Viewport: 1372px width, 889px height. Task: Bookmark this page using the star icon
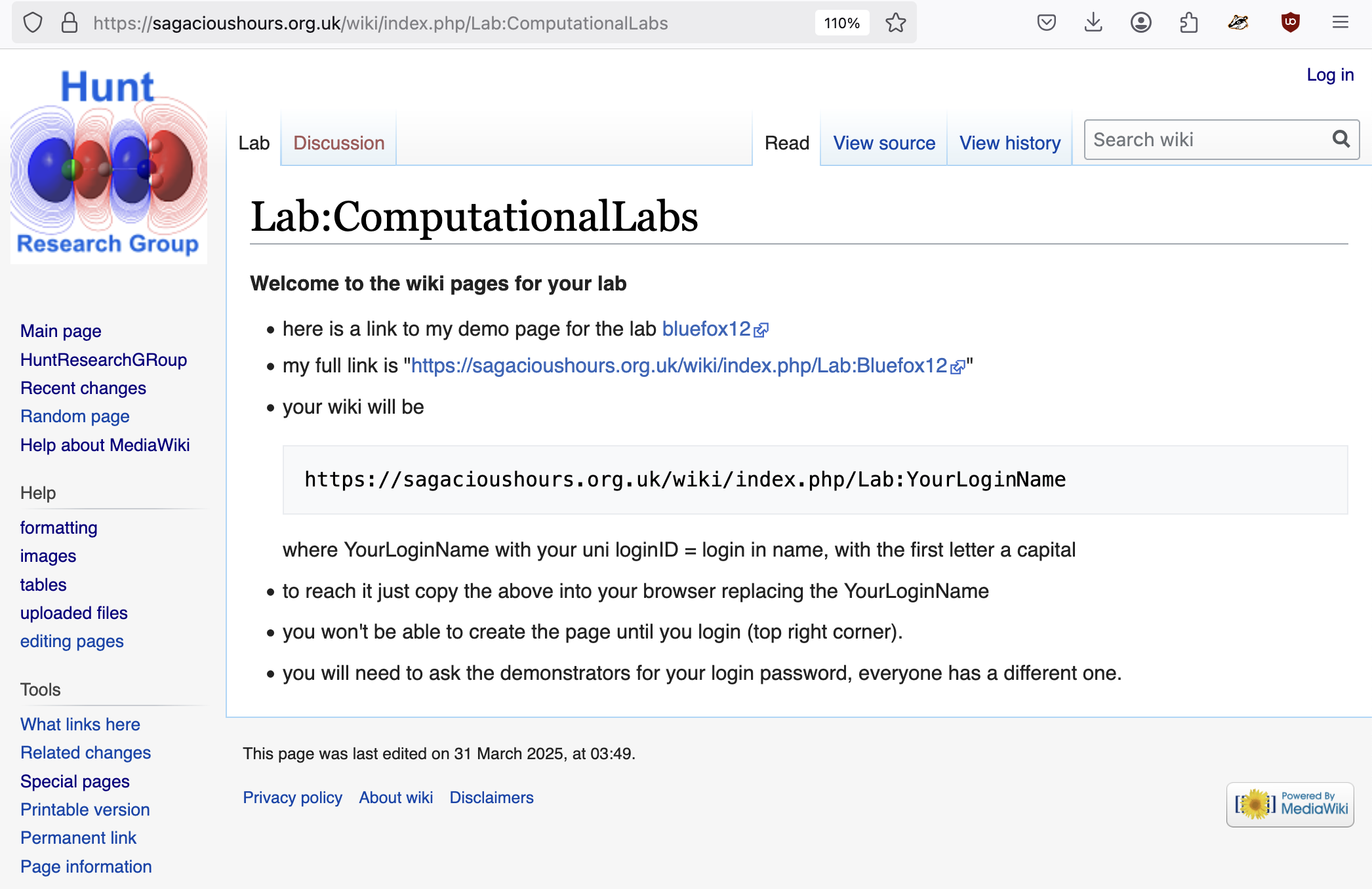tap(896, 22)
